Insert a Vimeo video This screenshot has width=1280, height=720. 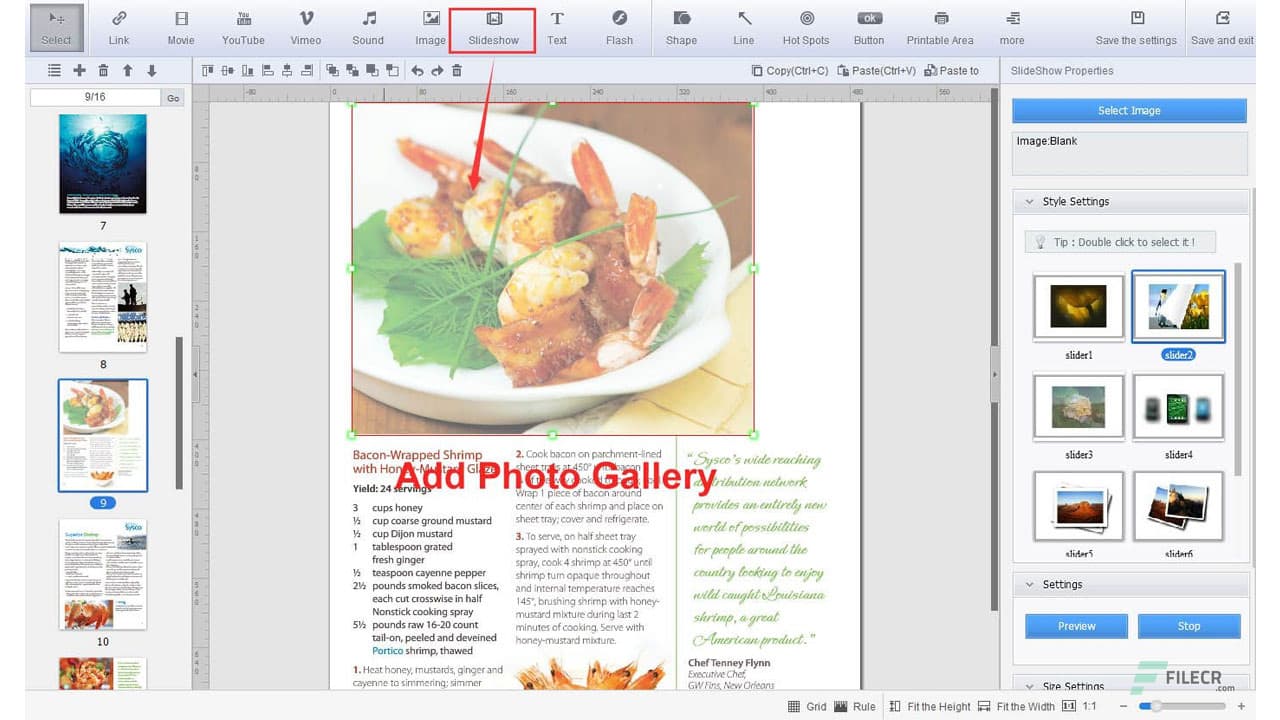pyautogui.click(x=305, y=27)
